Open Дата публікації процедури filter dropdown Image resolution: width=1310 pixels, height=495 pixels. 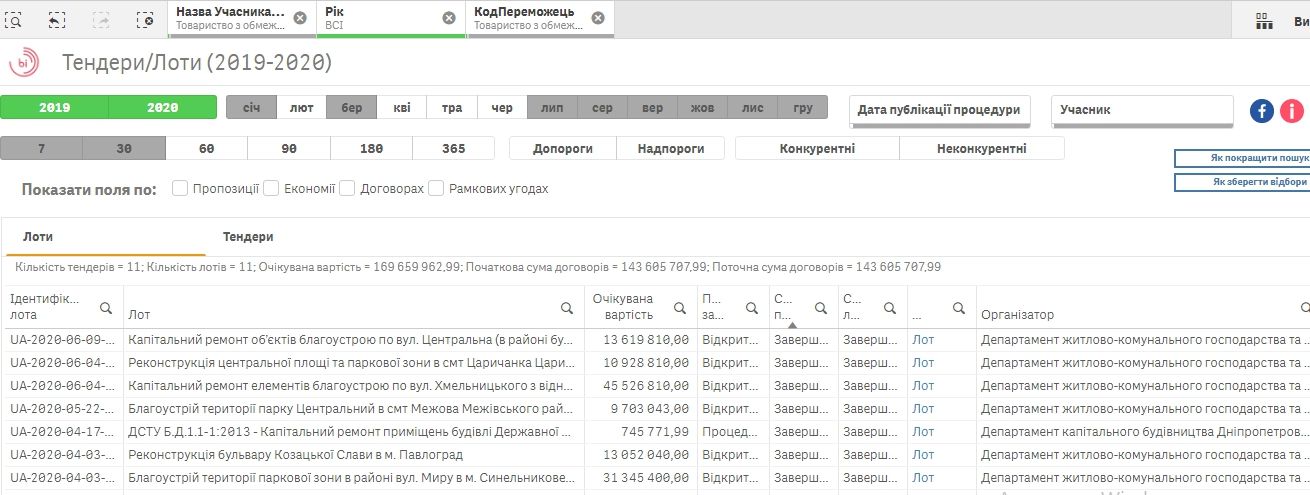939,110
